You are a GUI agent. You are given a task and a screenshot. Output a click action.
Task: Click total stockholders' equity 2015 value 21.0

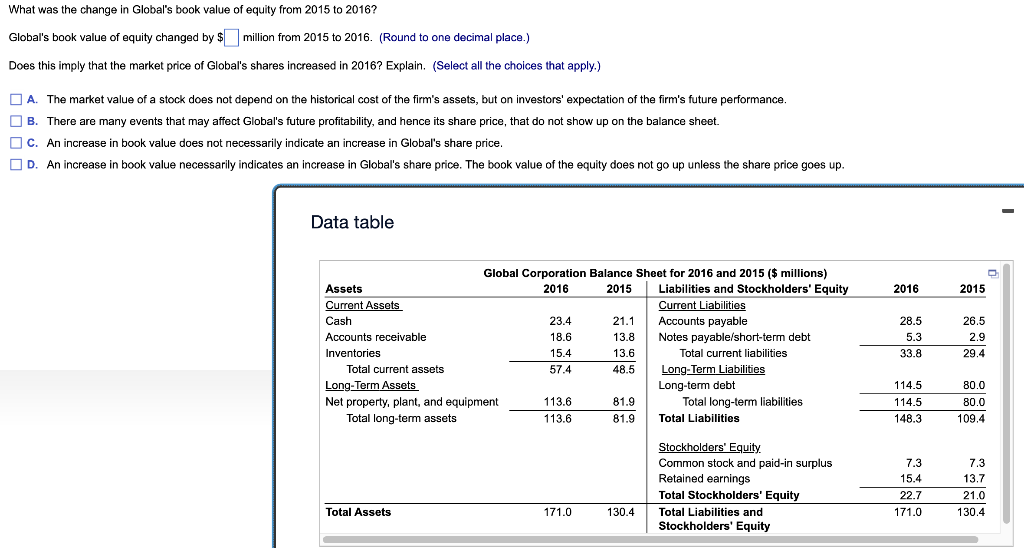[974, 495]
